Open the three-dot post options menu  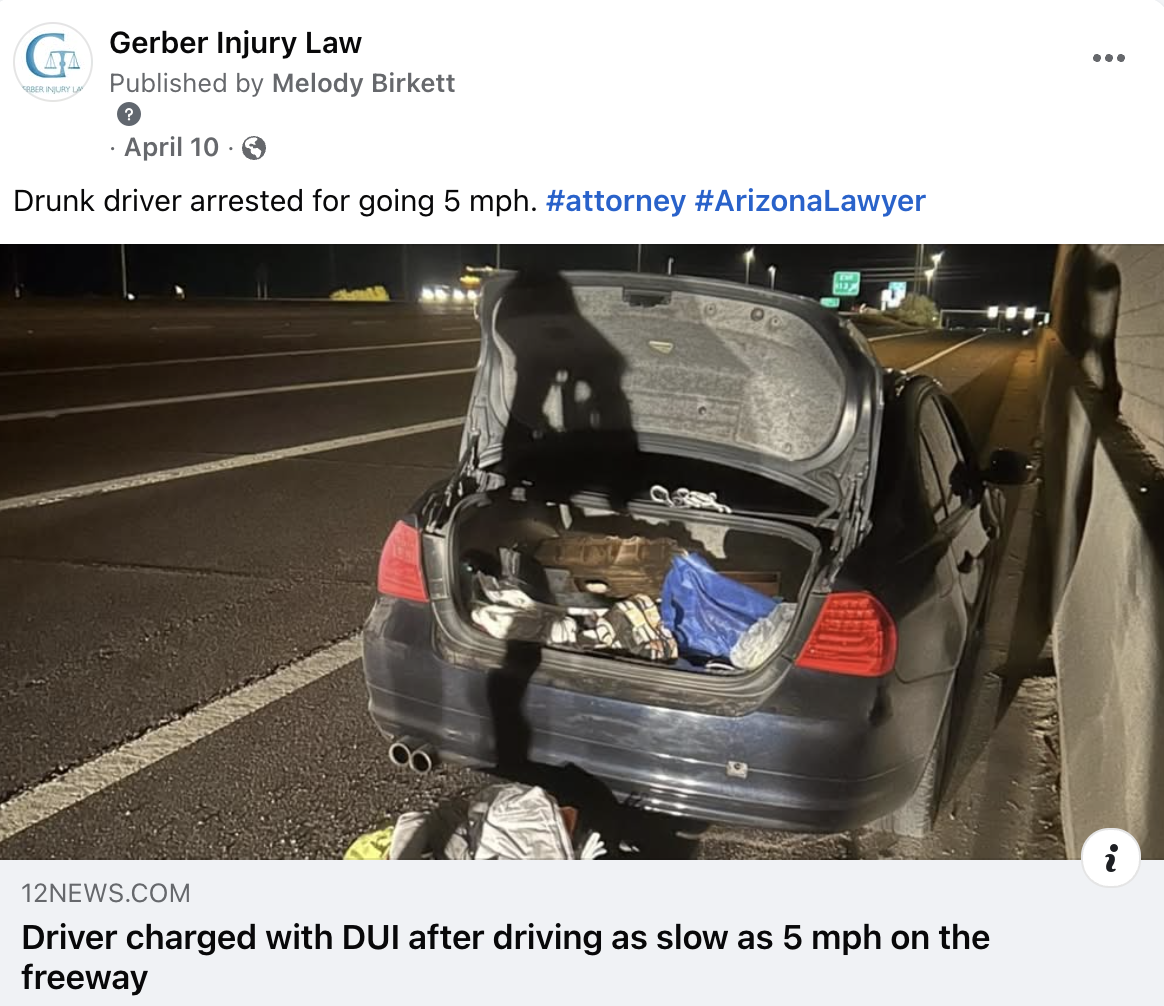1108,58
